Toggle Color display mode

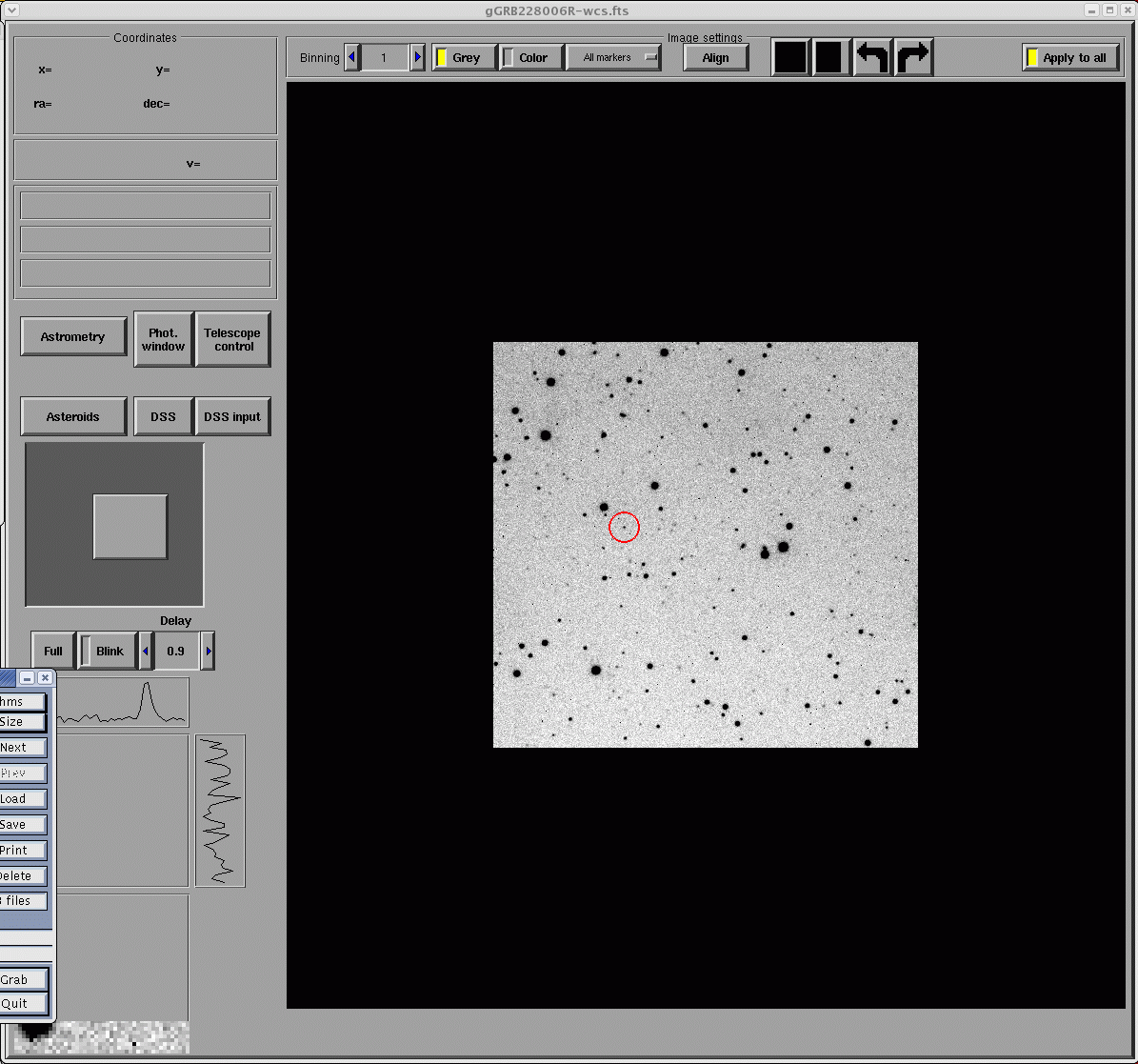click(531, 57)
